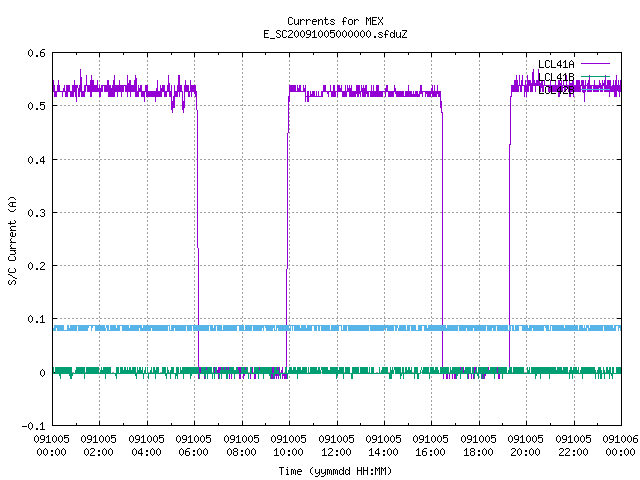Click the purple line sample beside LCL41A
This screenshot has width=640, height=480.
pyautogui.click(x=595, y=64)
